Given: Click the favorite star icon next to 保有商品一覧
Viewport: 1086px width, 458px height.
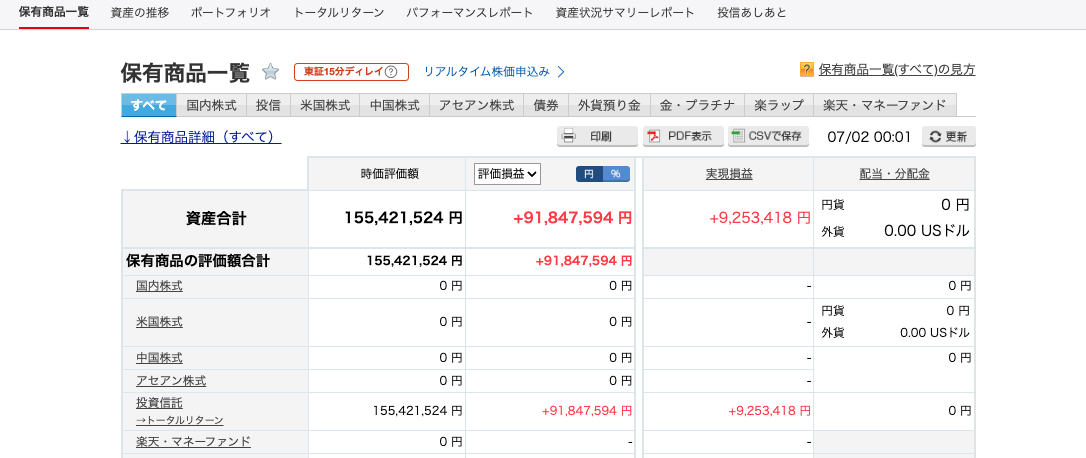Looking at the screenshot, I should [x=270, y=71].
